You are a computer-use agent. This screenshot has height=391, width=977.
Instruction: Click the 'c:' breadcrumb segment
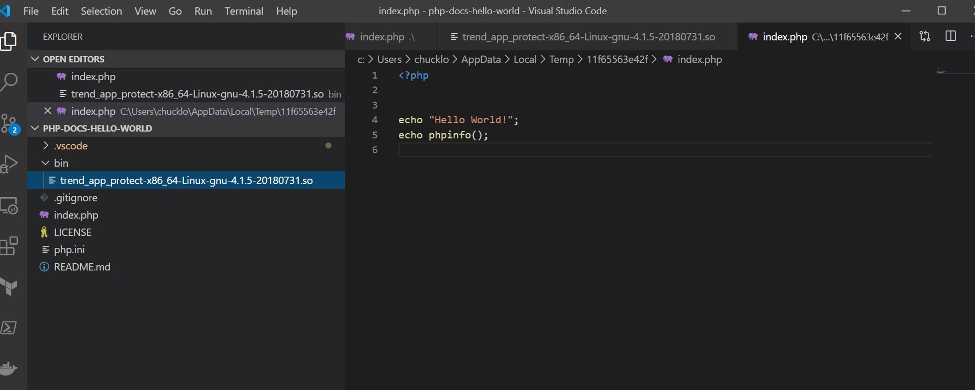click(x=361, y=60)
